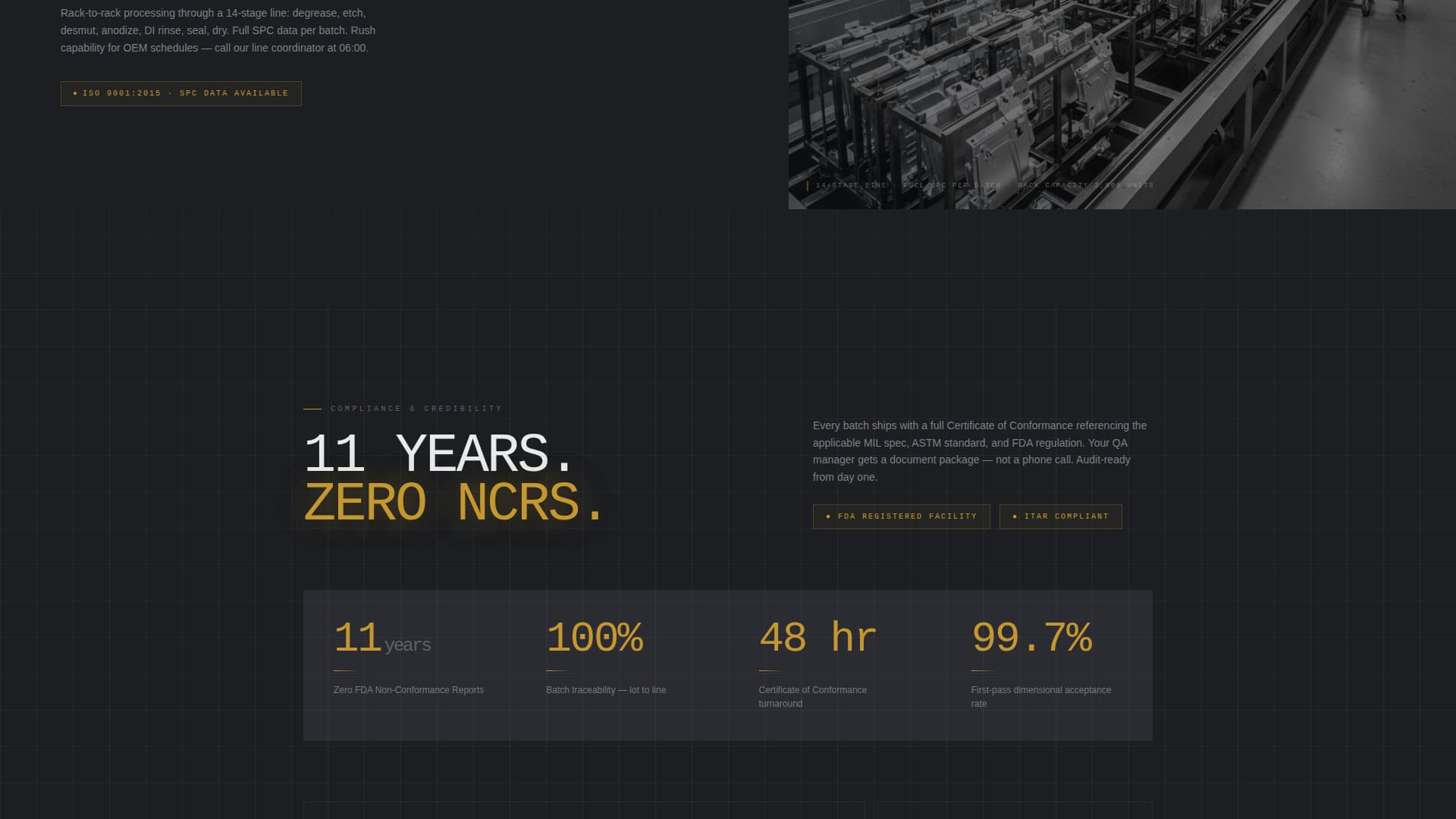Image resolution: width=1456 pixels, height=819 pixels.
Task: Click the bullet dot in the ITAR COMPLIANT badge
Action: click(x=1016, y=516)
